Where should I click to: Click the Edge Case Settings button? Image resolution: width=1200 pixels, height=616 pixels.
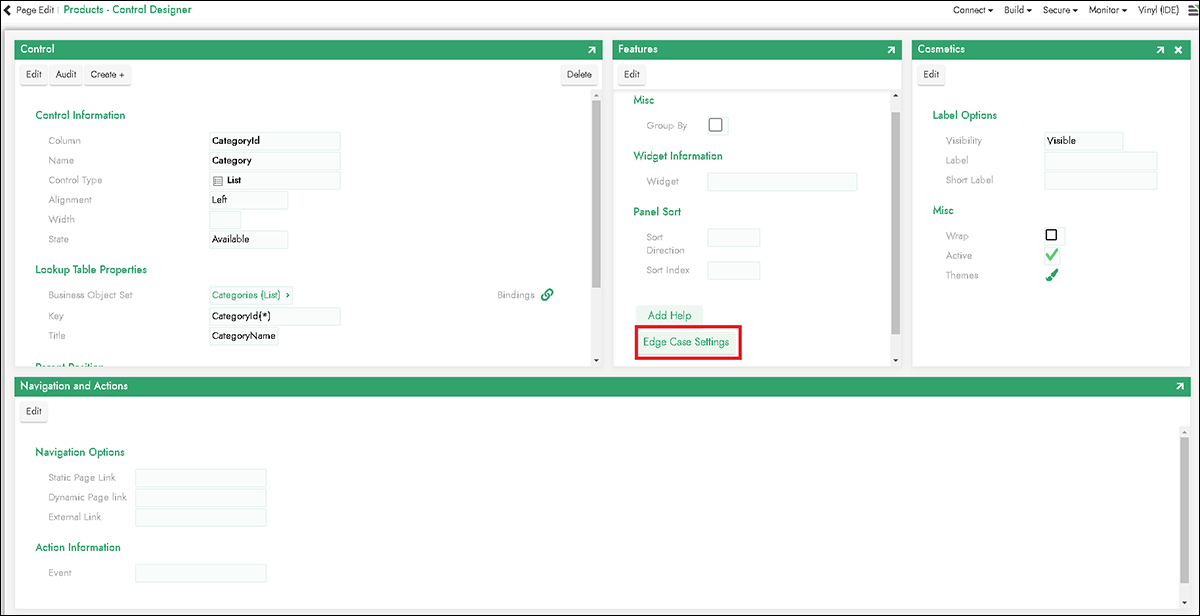click(x=686, y=342)
